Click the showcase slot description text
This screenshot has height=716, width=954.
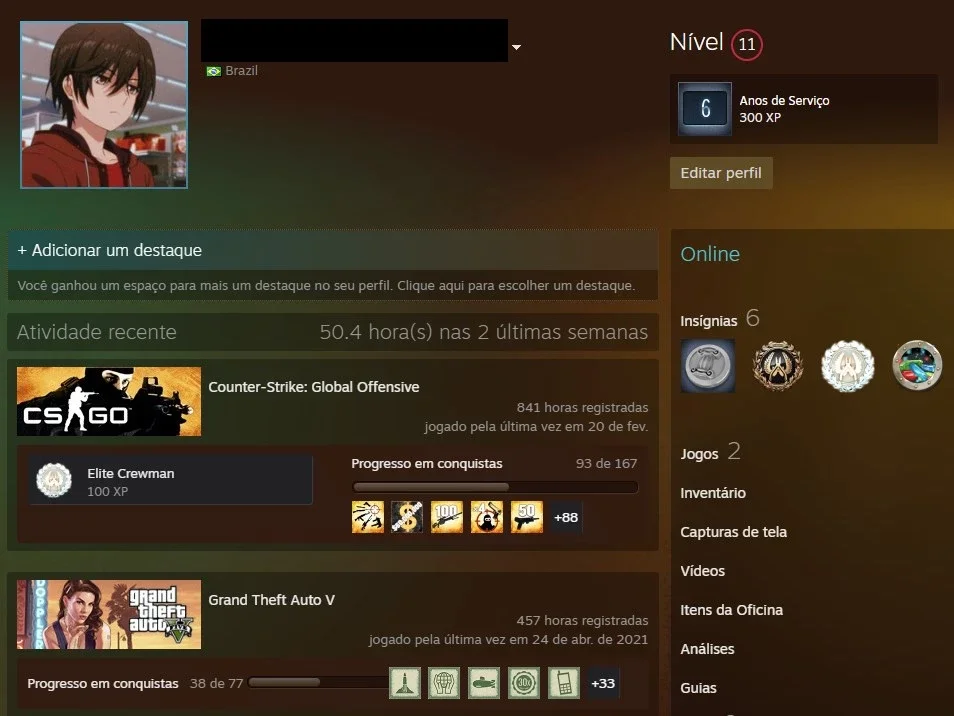click(x=326, y=285)
